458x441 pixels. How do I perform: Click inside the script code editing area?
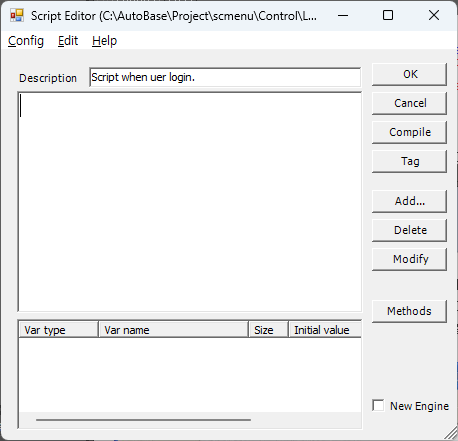coord(190,202)
